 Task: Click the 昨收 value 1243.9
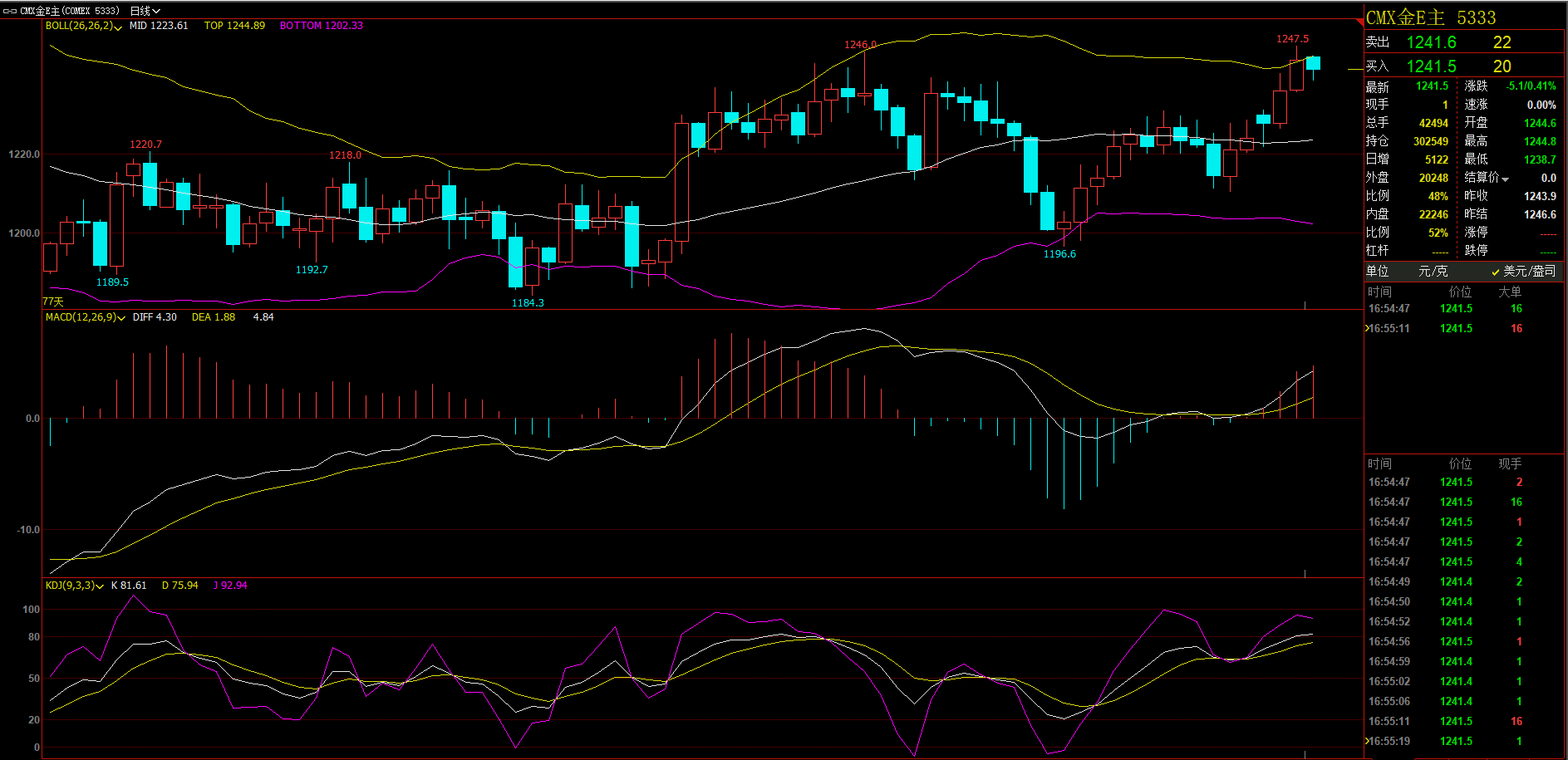coord(1541,196)
